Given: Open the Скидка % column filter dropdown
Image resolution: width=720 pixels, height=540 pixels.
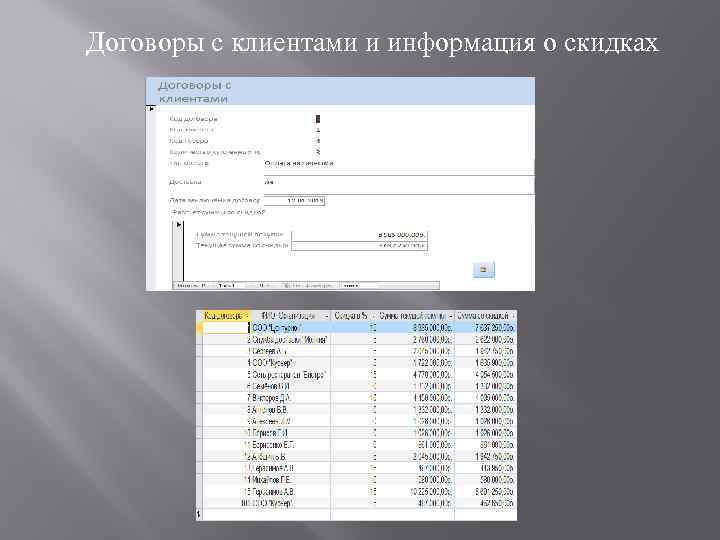Looking at the screenshot, I should point(373,316).
